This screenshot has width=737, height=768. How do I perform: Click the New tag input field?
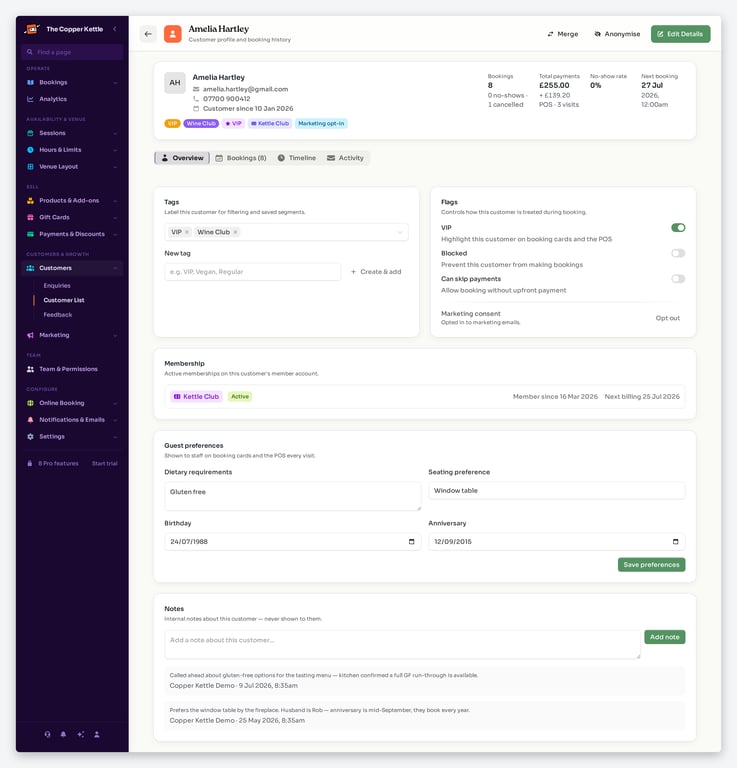pyautogui.click(x=253, y=272)
